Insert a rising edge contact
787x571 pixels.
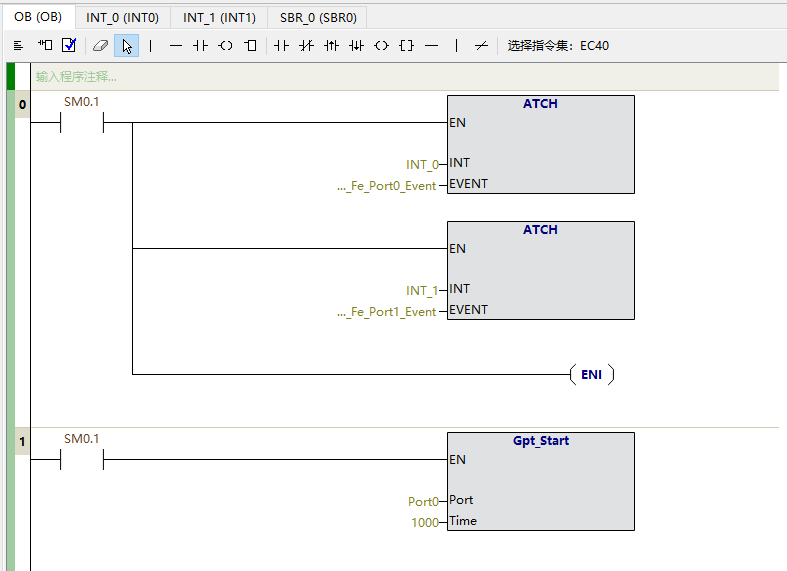[x=331, y=45]
